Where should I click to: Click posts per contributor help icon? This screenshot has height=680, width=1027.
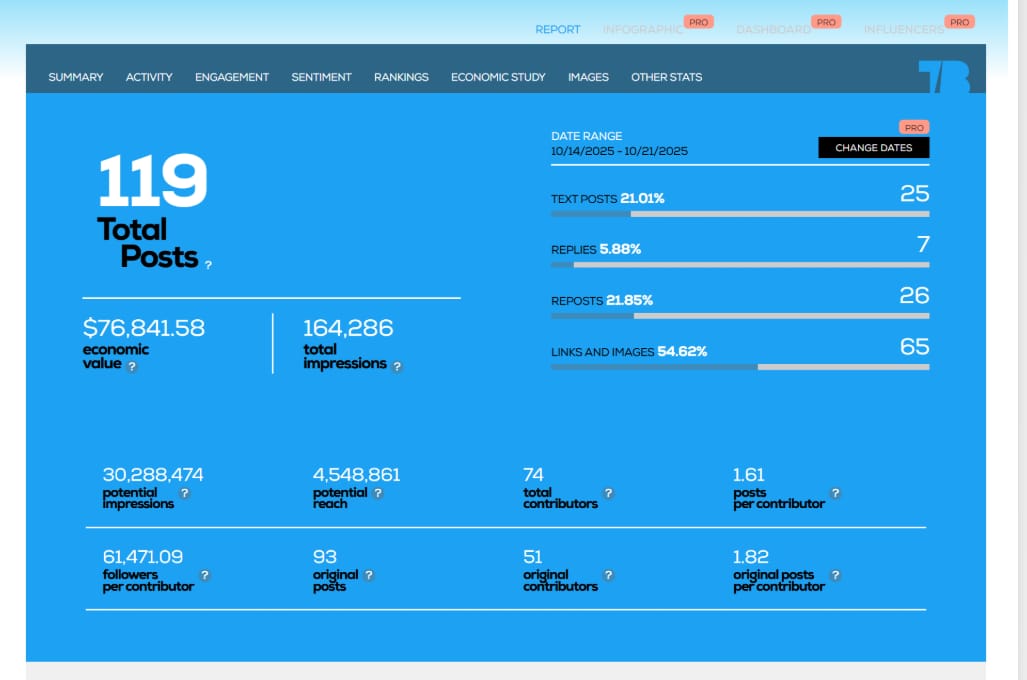pyautogui.click(x=836, y=493)
